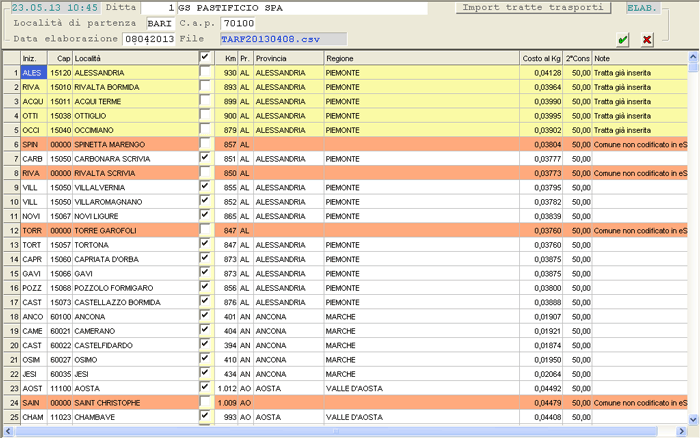Confirm with the green checkmark icon
The width and height of the screenshot is (700, 438).
[x=623, y=40]
